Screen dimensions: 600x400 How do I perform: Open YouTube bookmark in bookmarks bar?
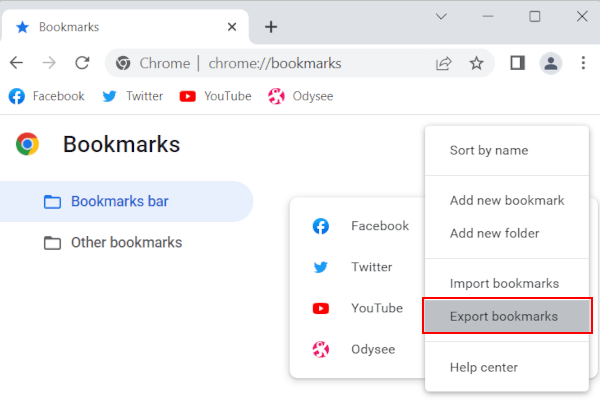tap(215, 96)
